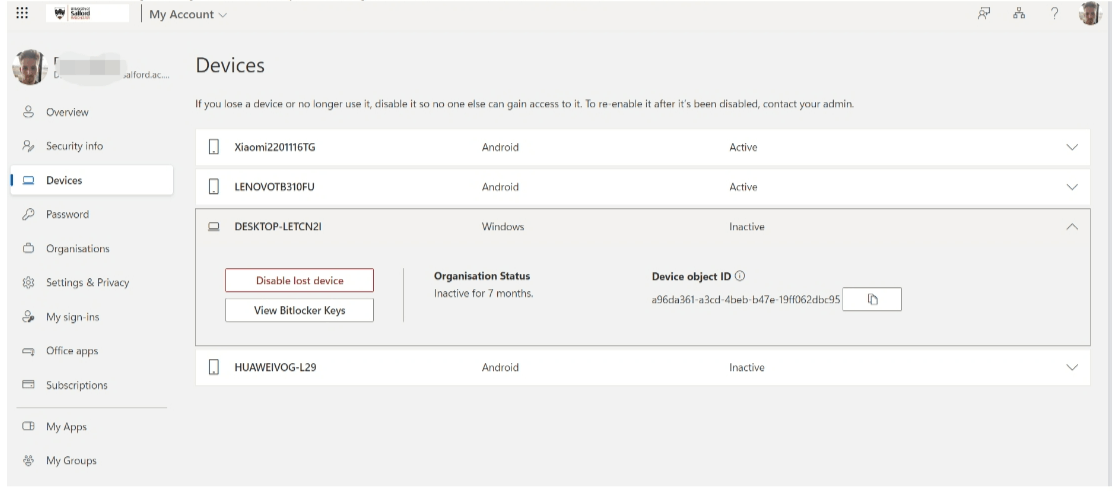Copy the Device object ID
The image size is (1115, 501).
coord(873,300)
